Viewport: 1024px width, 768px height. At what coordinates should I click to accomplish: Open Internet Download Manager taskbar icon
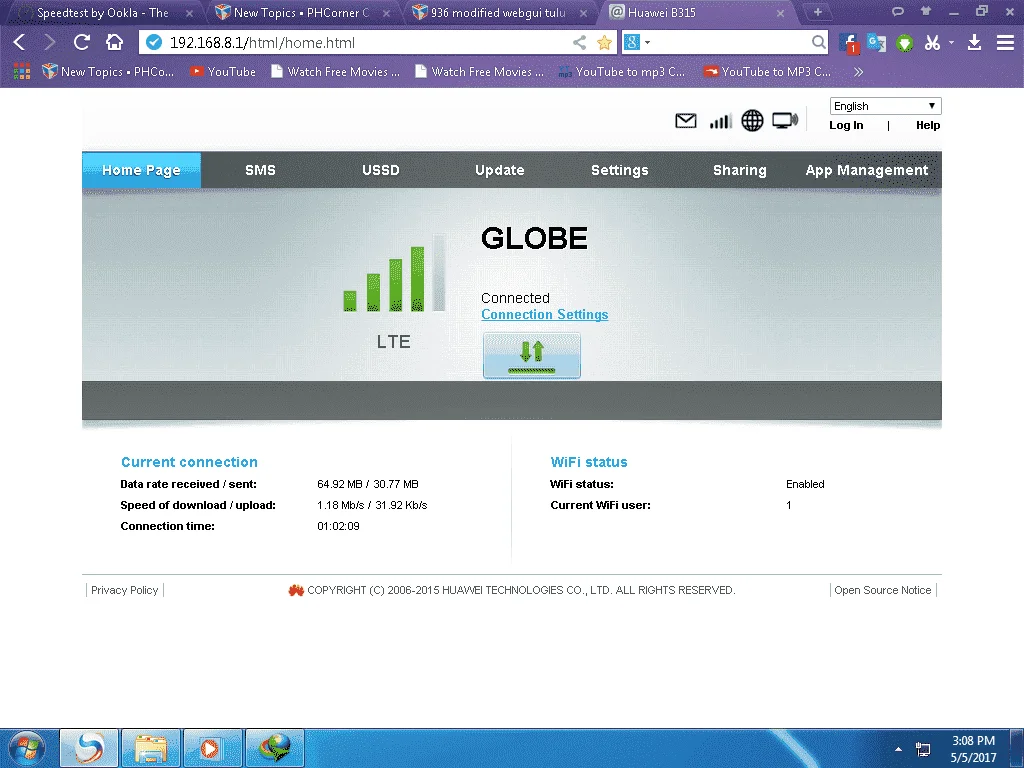click(x=274, y=748)
